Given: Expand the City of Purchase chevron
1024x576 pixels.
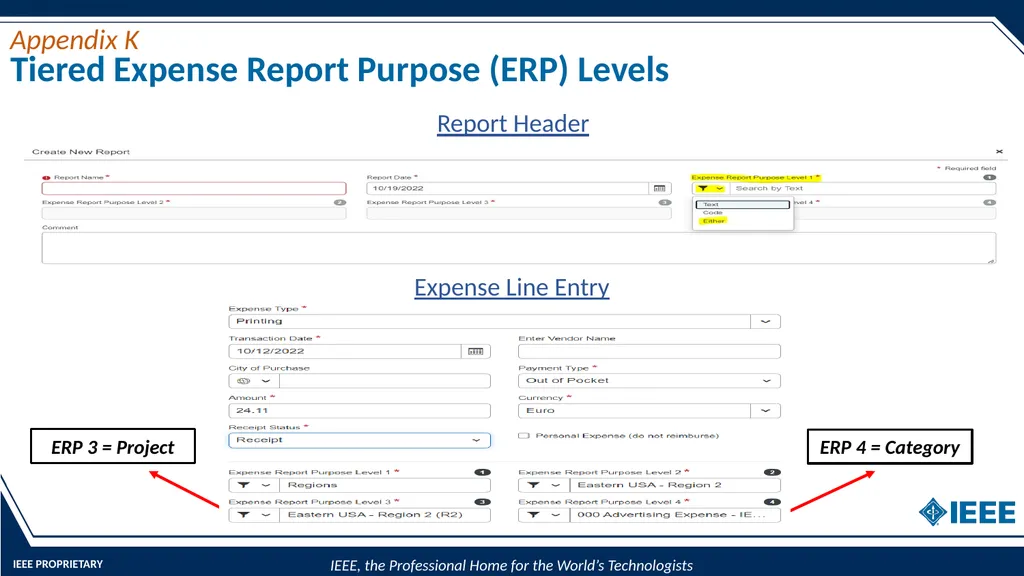Looking at the screenshot, I should (266, 381).
